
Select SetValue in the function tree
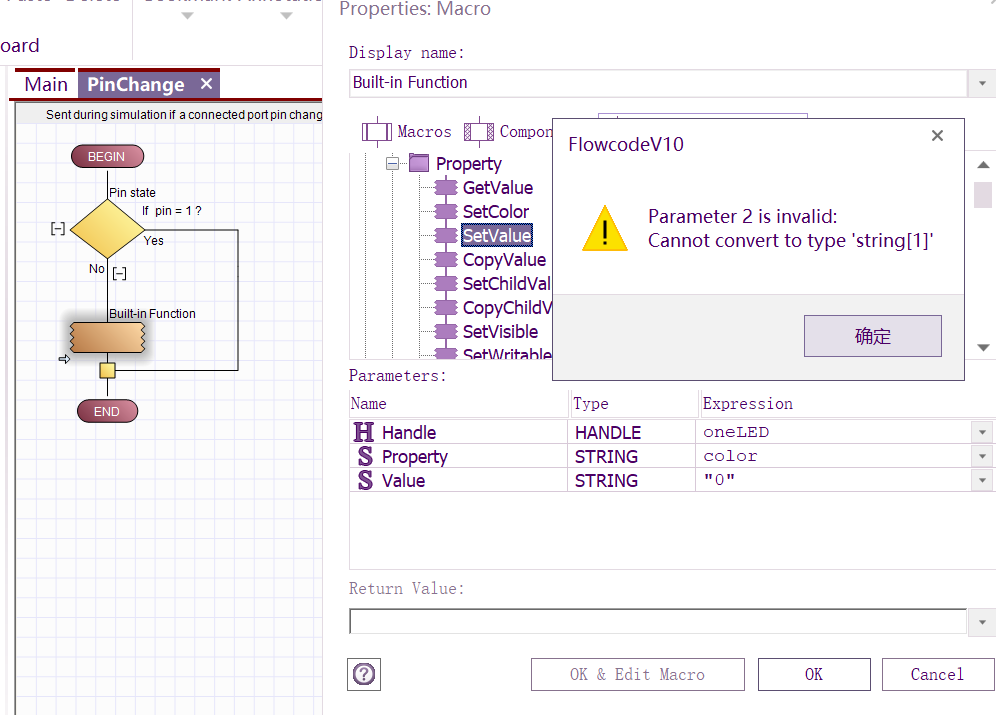click(x=497, y=236)
